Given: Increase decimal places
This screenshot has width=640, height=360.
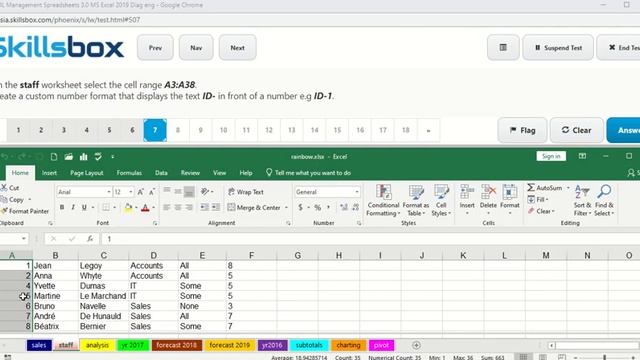Looking at the screenshot, I should point(344,207).
